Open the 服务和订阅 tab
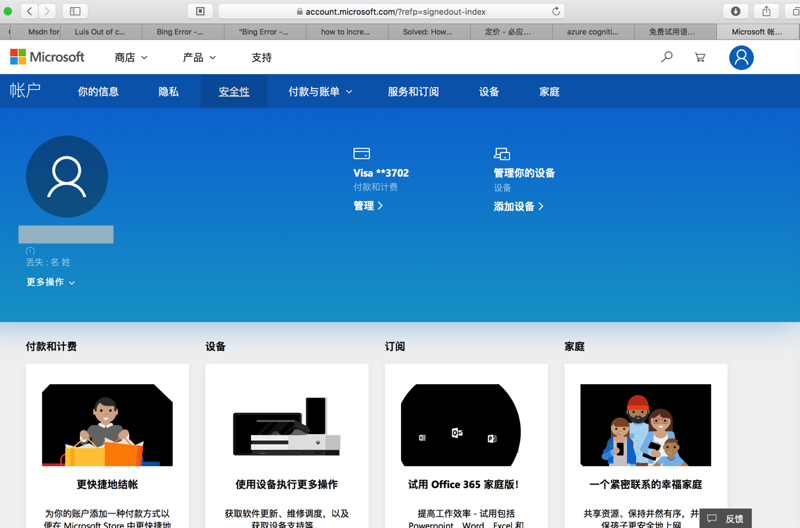 pyautogui.click(x=413, y=92)
